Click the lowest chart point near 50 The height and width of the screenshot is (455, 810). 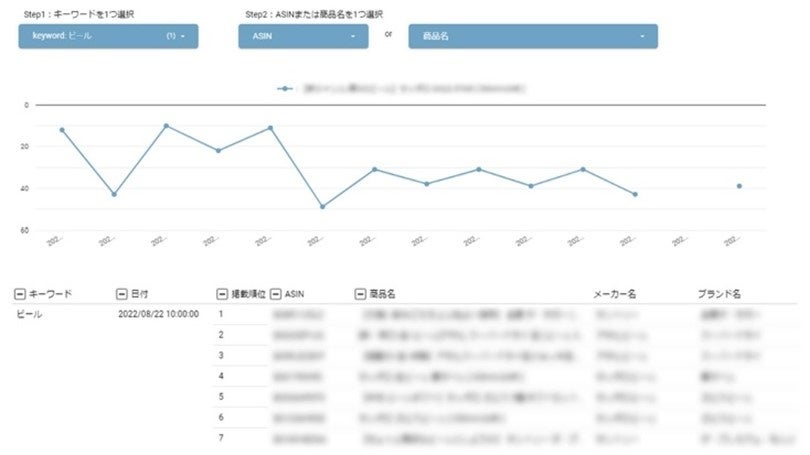pyautogui.click(x=322, y=207)
